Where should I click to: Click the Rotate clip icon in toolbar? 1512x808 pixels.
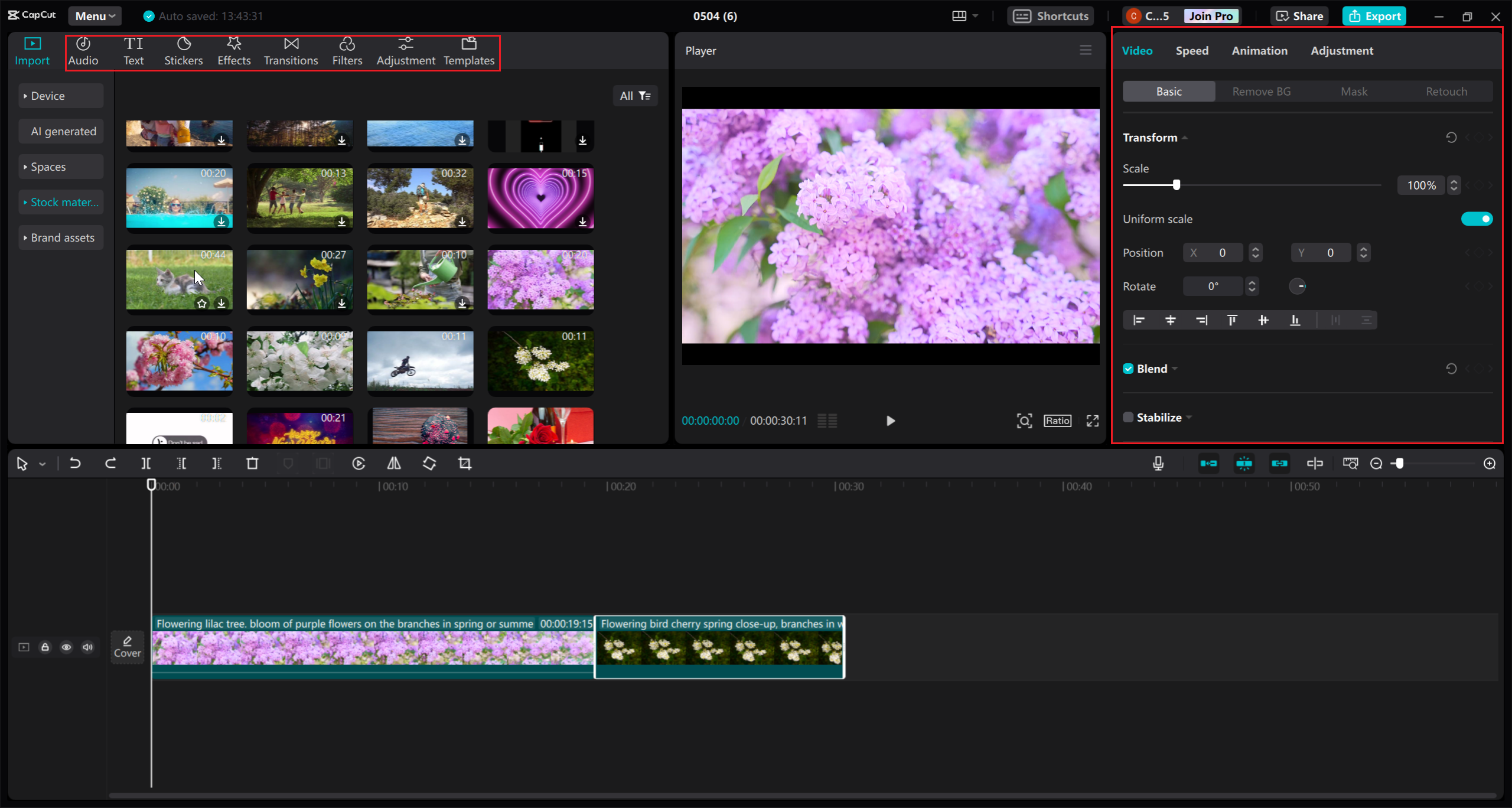click(429, 464)
